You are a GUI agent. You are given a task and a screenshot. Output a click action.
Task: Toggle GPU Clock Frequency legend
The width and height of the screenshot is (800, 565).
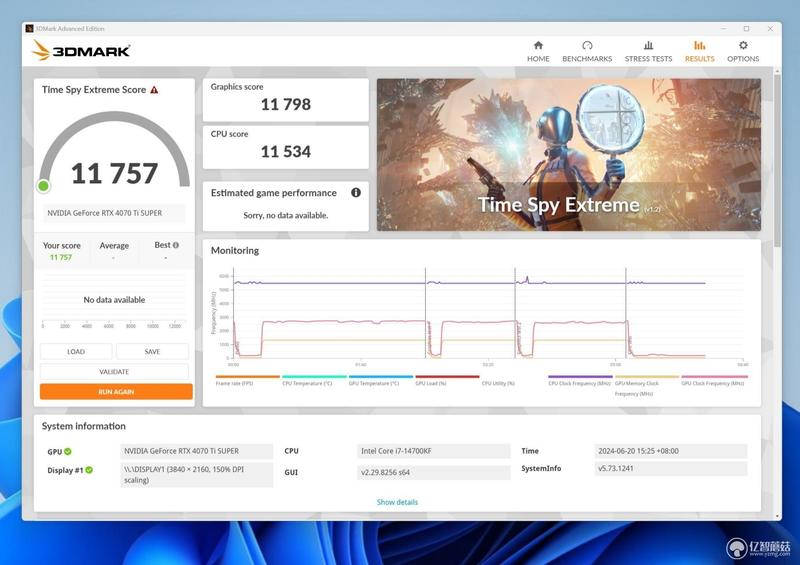[x=714, y=380]
